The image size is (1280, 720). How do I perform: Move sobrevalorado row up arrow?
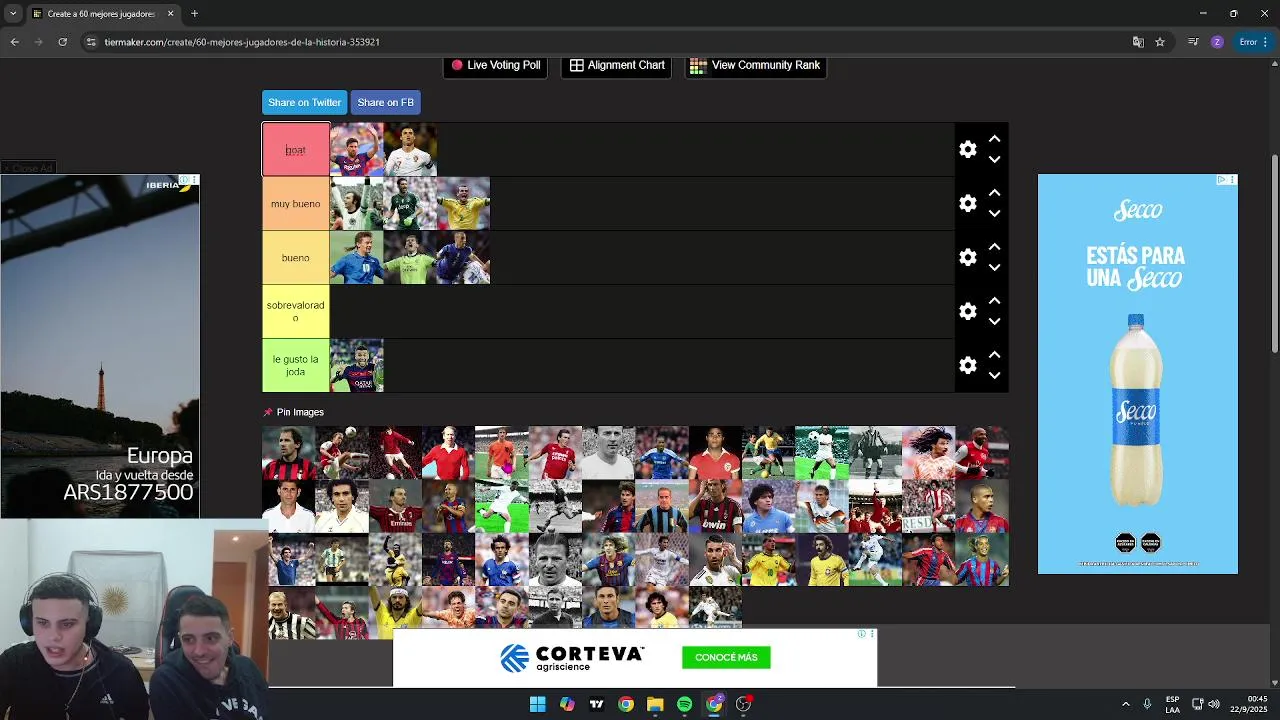(x=994, y=301)
